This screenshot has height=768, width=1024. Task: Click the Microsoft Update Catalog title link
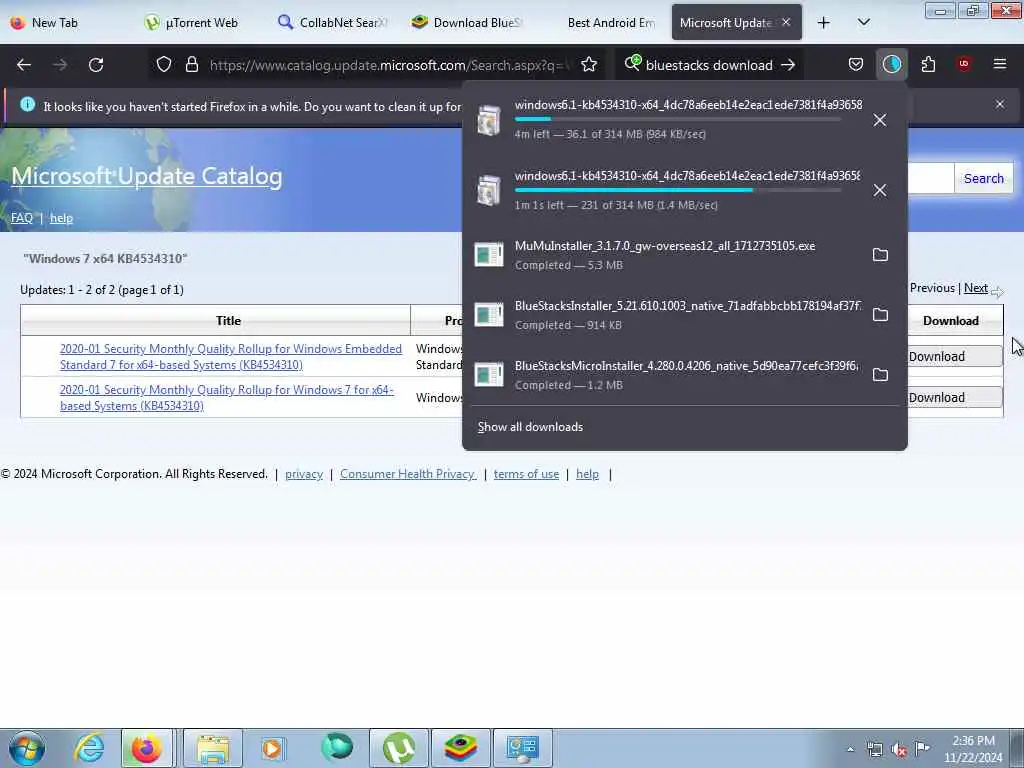click(147, 176)
